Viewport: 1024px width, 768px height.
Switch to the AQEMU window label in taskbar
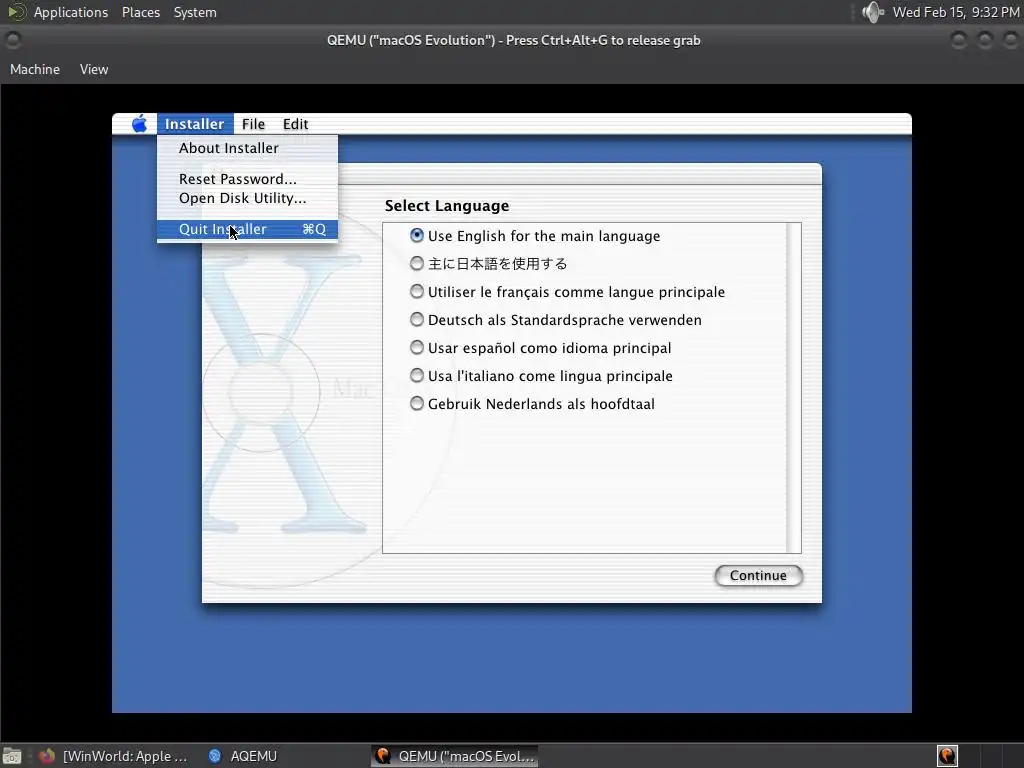(253, 756)
